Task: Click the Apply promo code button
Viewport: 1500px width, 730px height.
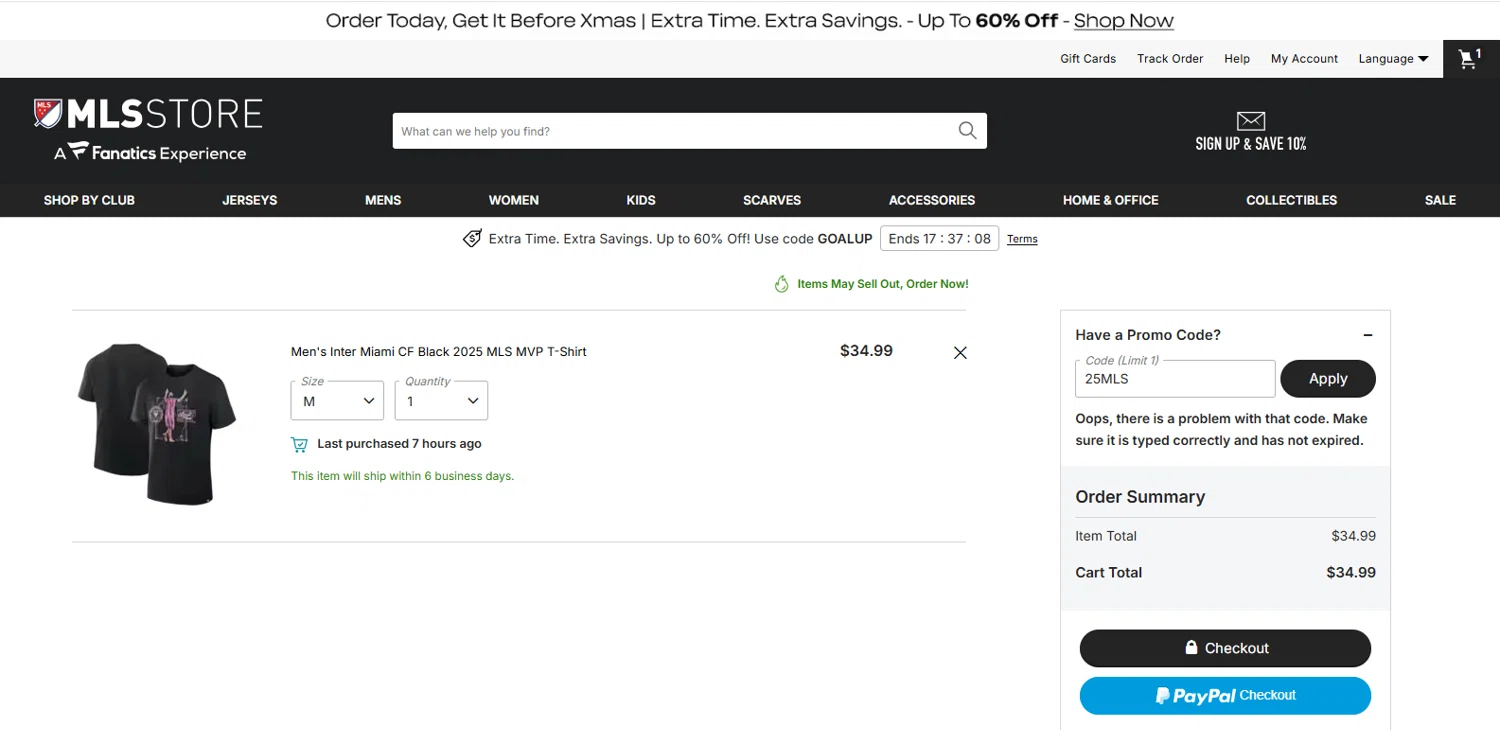Action: [1328, 379]
